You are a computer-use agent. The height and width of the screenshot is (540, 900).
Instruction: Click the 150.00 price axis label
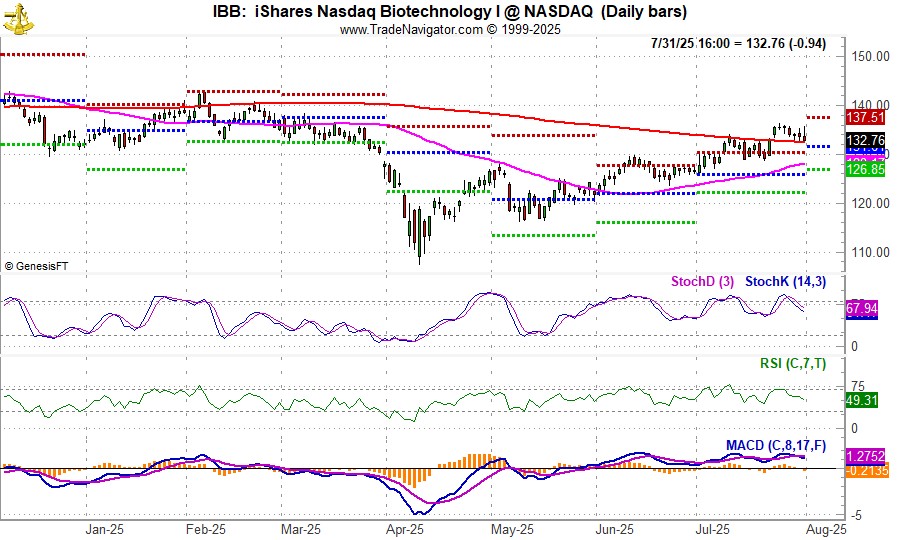coord(869,56)
